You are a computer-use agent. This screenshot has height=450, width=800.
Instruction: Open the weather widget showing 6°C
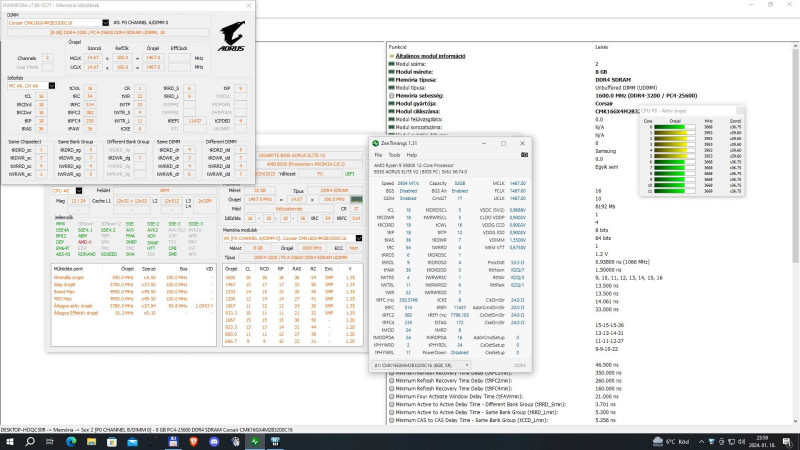pos(671,442)
